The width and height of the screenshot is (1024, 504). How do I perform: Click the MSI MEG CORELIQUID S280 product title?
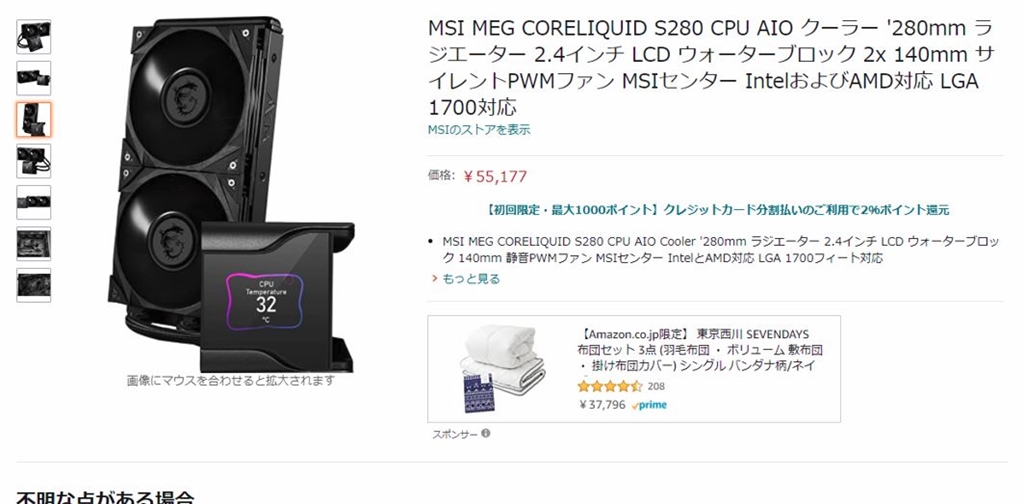tap(711, 68)
